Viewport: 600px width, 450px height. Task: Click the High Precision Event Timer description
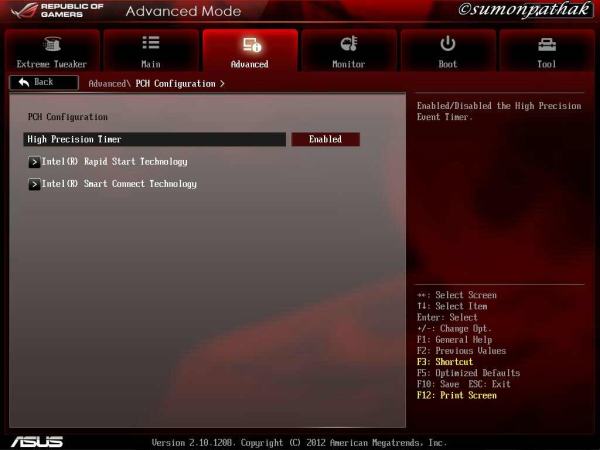(499, 111)
